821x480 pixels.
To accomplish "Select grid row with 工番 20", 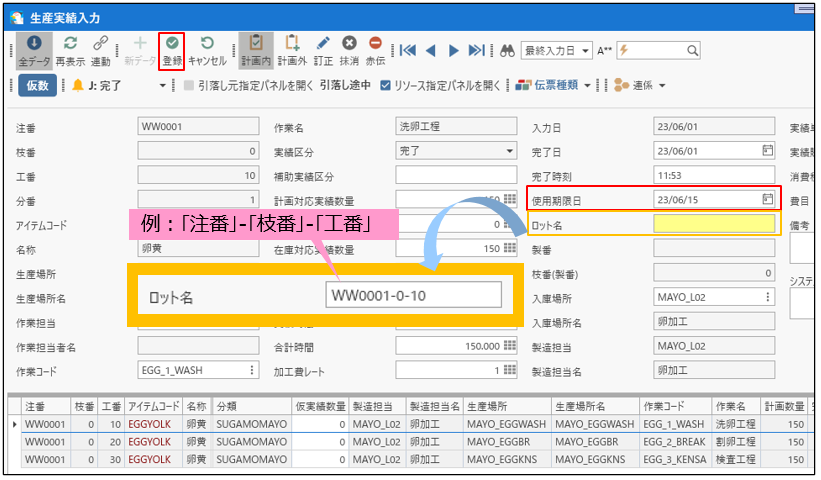I will [411, 442].
